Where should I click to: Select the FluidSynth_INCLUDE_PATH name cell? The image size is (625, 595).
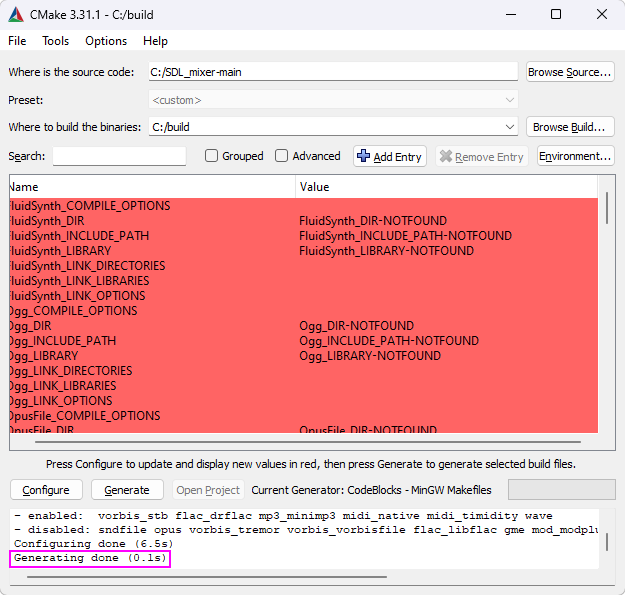[152, 236]
